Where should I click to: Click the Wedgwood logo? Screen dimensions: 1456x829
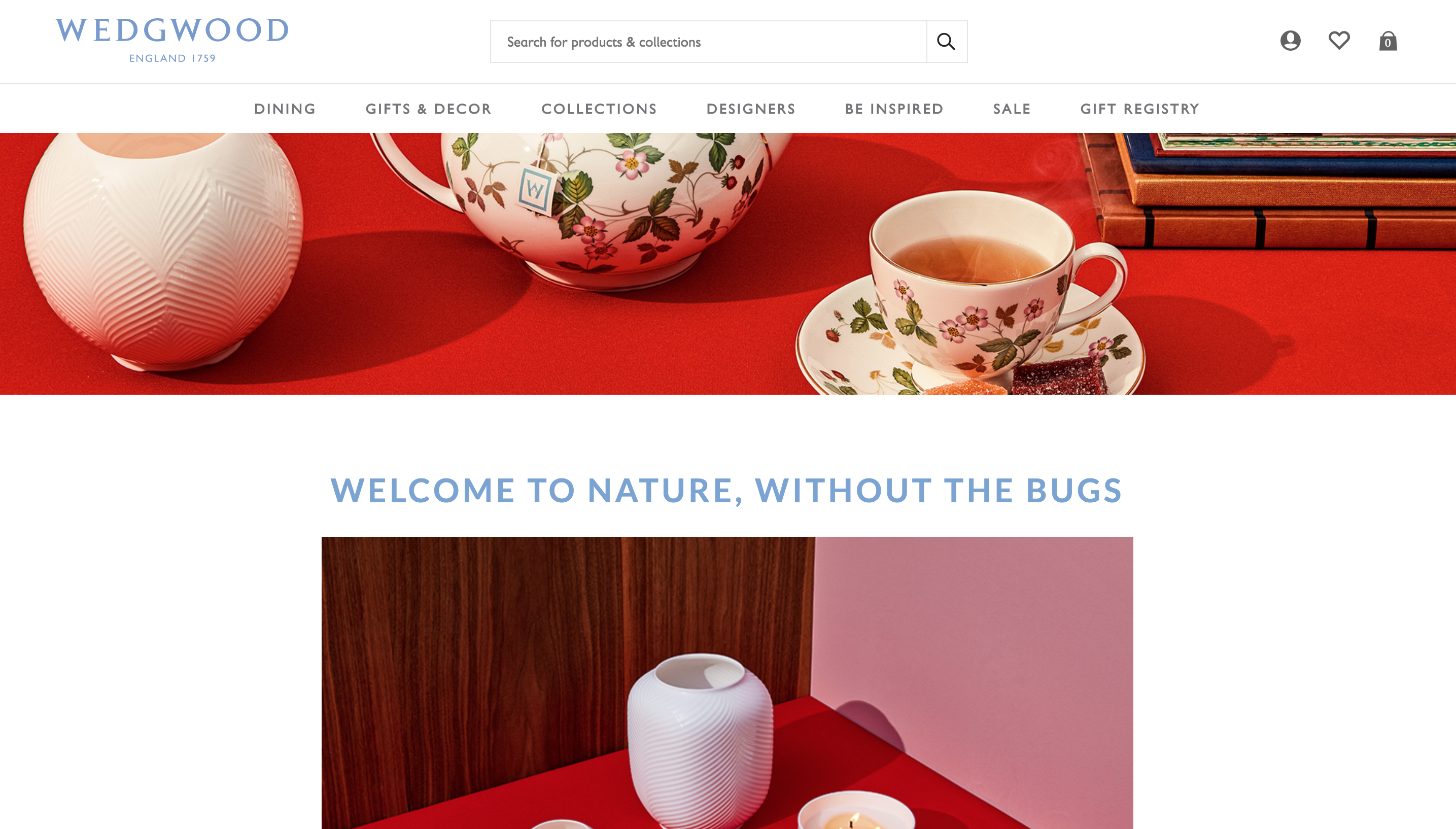pos(172,40)
